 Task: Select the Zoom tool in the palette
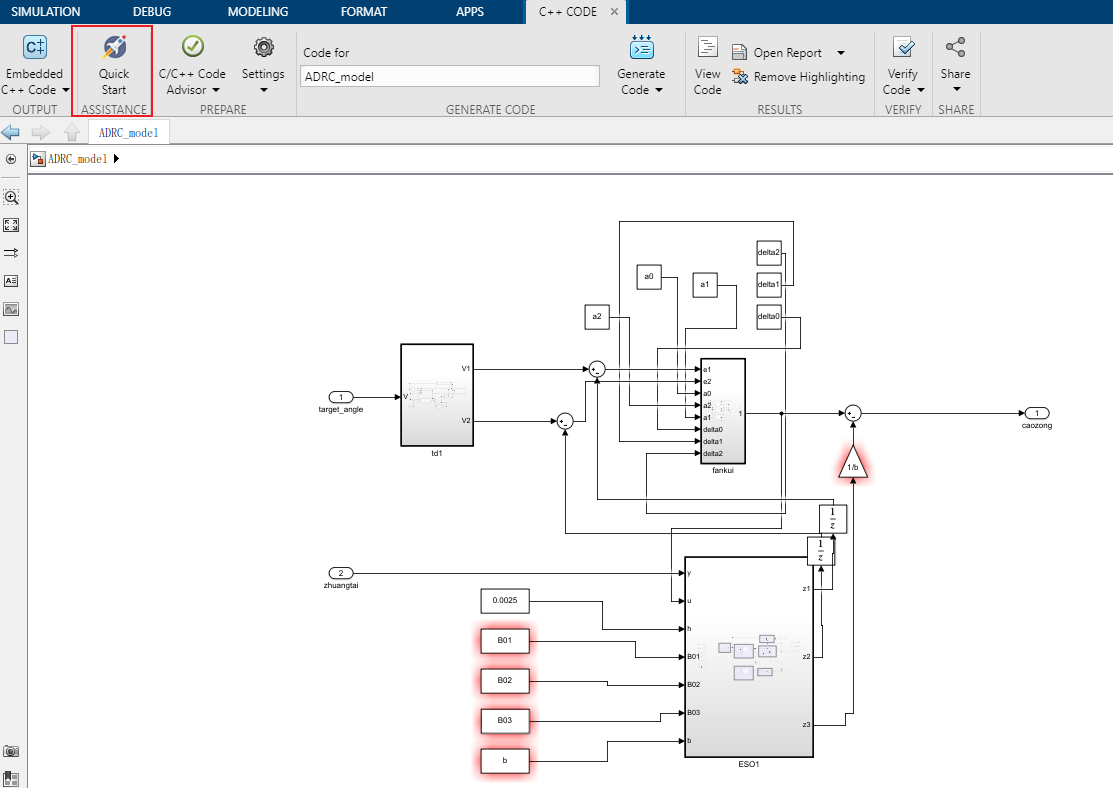(11, 197)
